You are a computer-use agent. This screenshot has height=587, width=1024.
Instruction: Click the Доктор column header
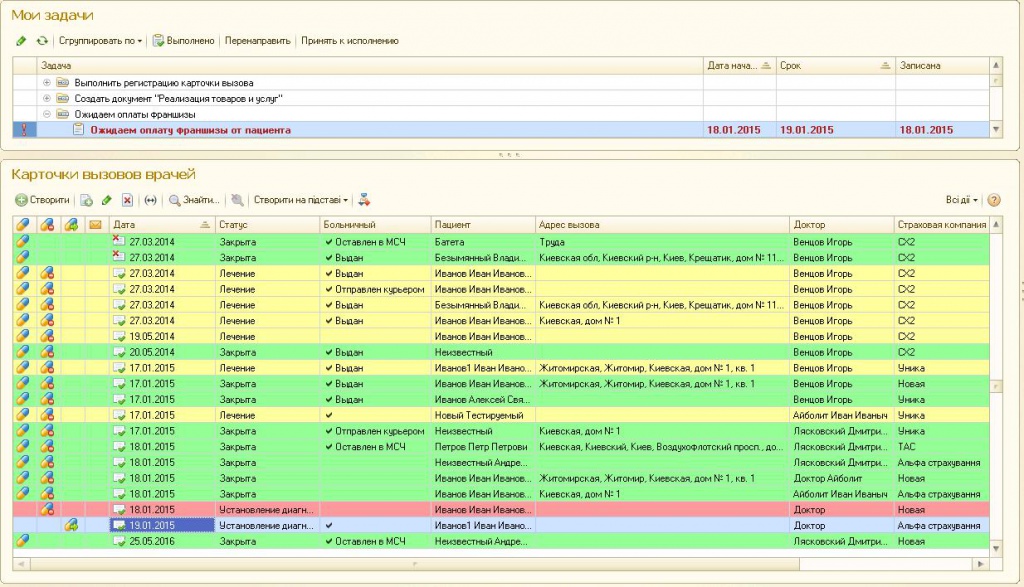point(842,225)
